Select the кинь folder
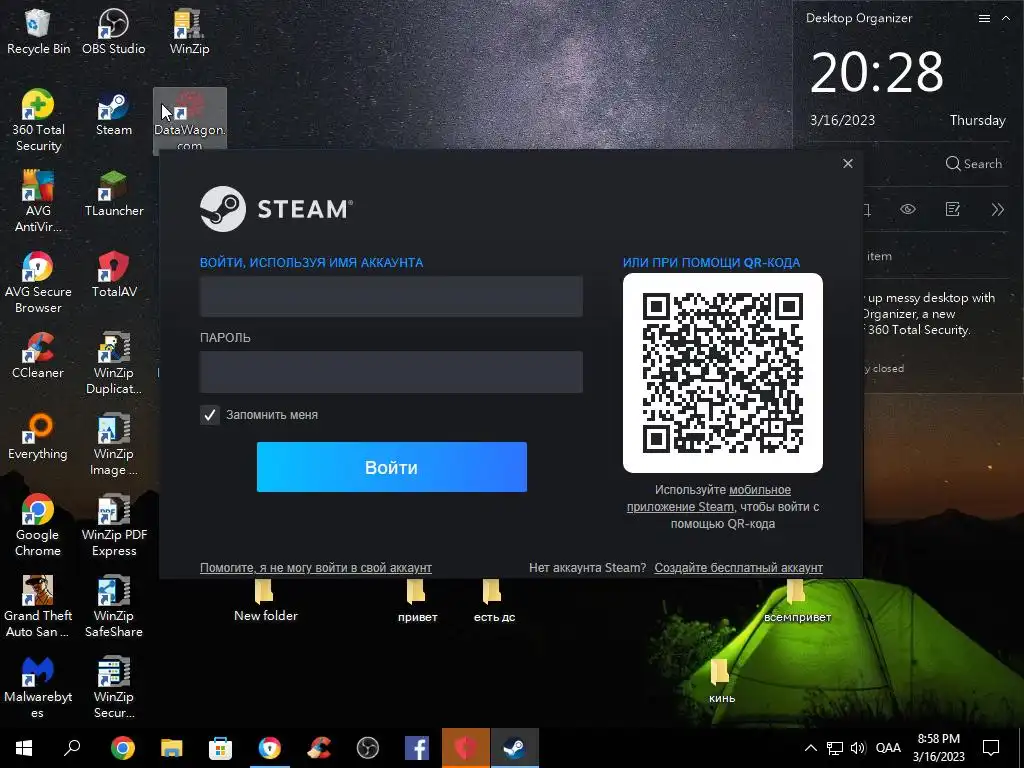 (721, 682)
